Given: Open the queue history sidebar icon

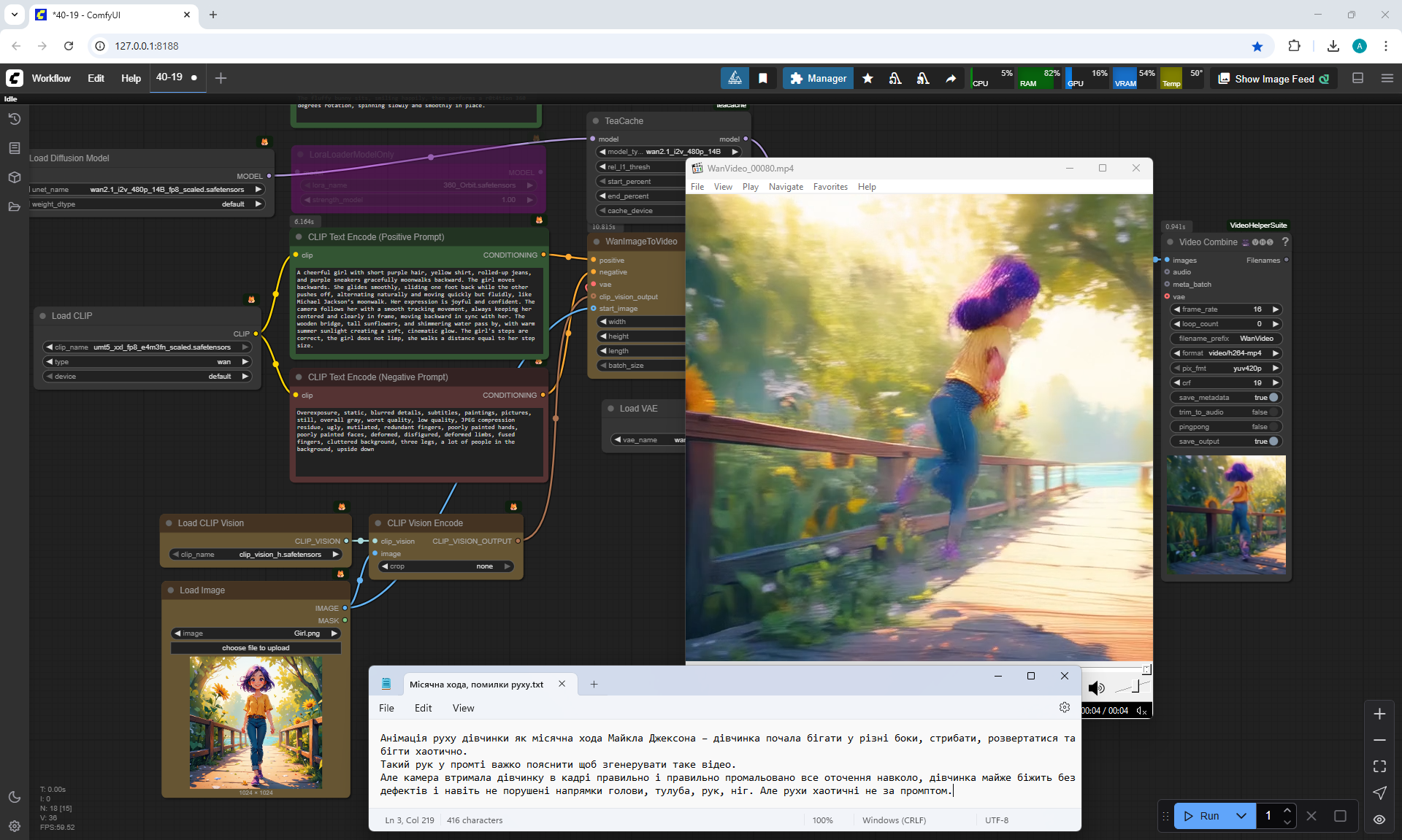Looking at the screenshot, I should pyautogui.click(x=14, y=119).
